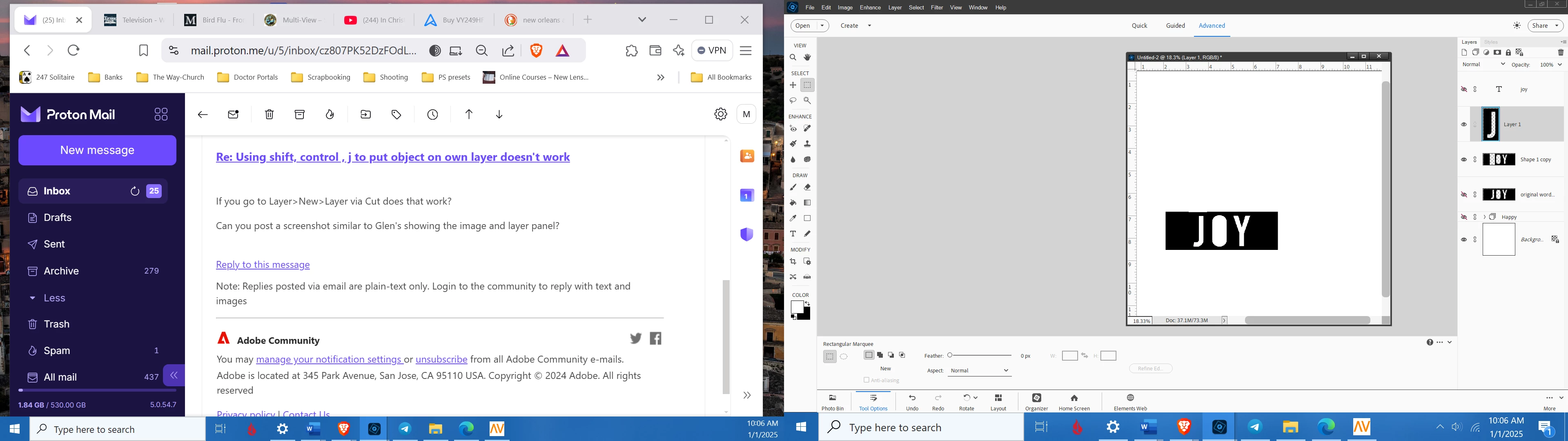
Task: Click the foreground color swatch
Action: tap(797, 307)
